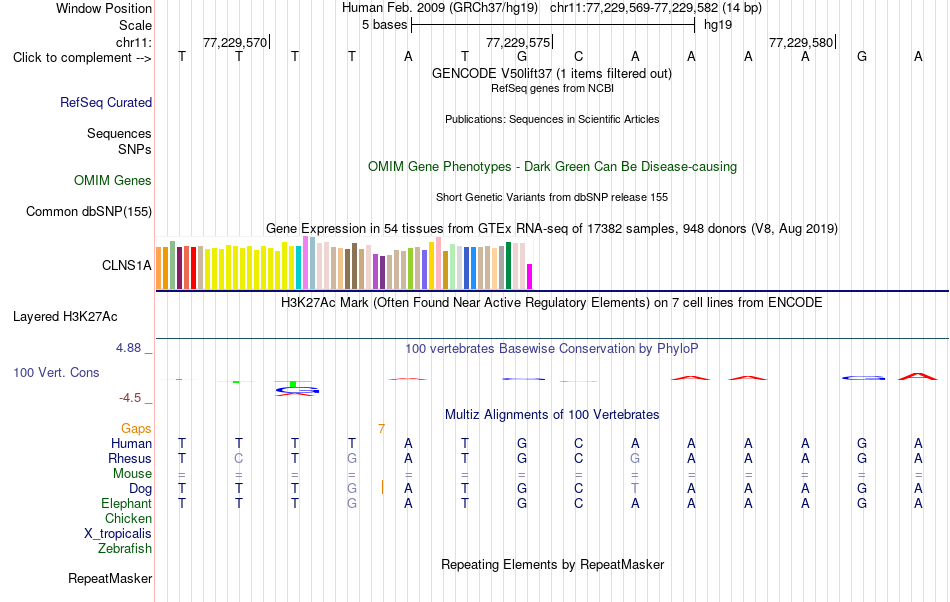Click 'Click to complement -->' label
950x602 pixels.
pyautogui.click(x=82, y=58)
